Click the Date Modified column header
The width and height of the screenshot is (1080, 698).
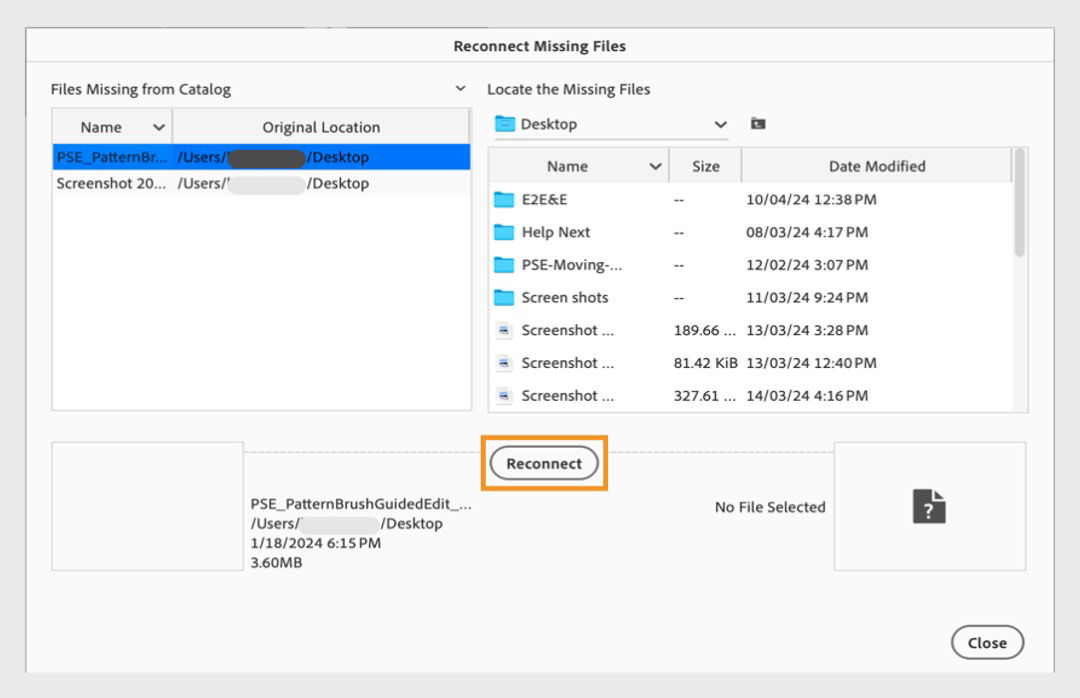click(x=877, y=166)
